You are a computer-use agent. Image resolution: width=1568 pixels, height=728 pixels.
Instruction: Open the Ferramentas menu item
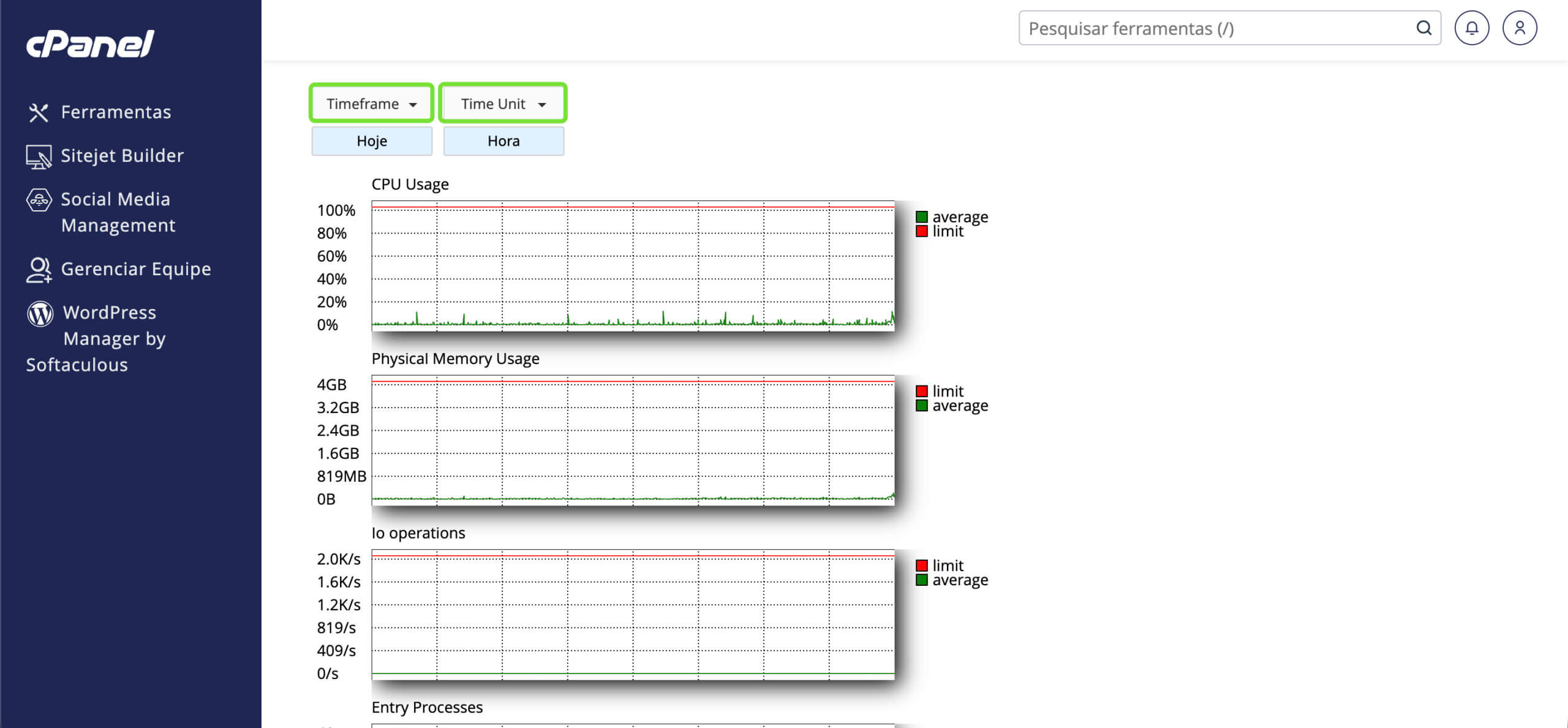pyautogui.click(x=116, y=112)
